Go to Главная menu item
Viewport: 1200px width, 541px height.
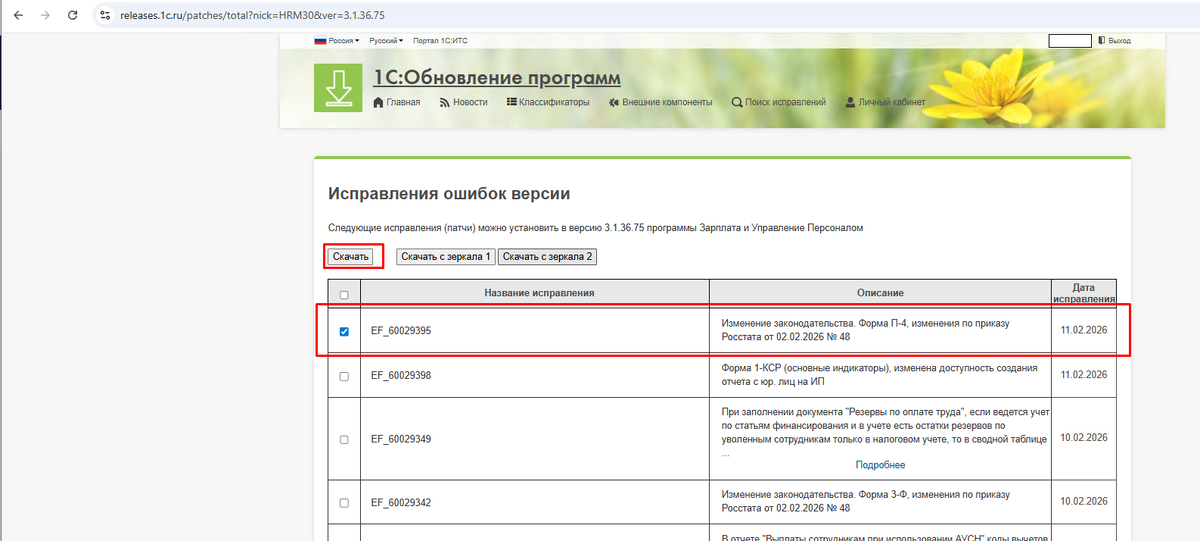tap(396, 102)
